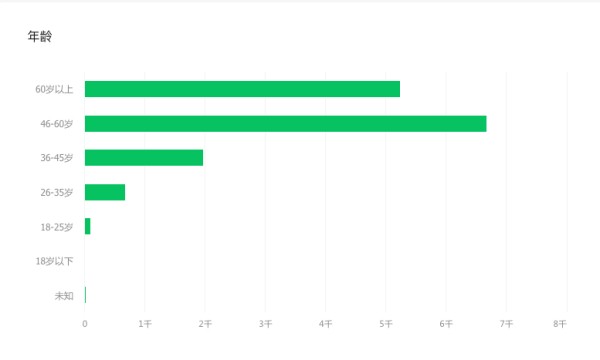Select the 26-35岁 axis label
This screenshot has width=600, height=360.
click(57, 192)
